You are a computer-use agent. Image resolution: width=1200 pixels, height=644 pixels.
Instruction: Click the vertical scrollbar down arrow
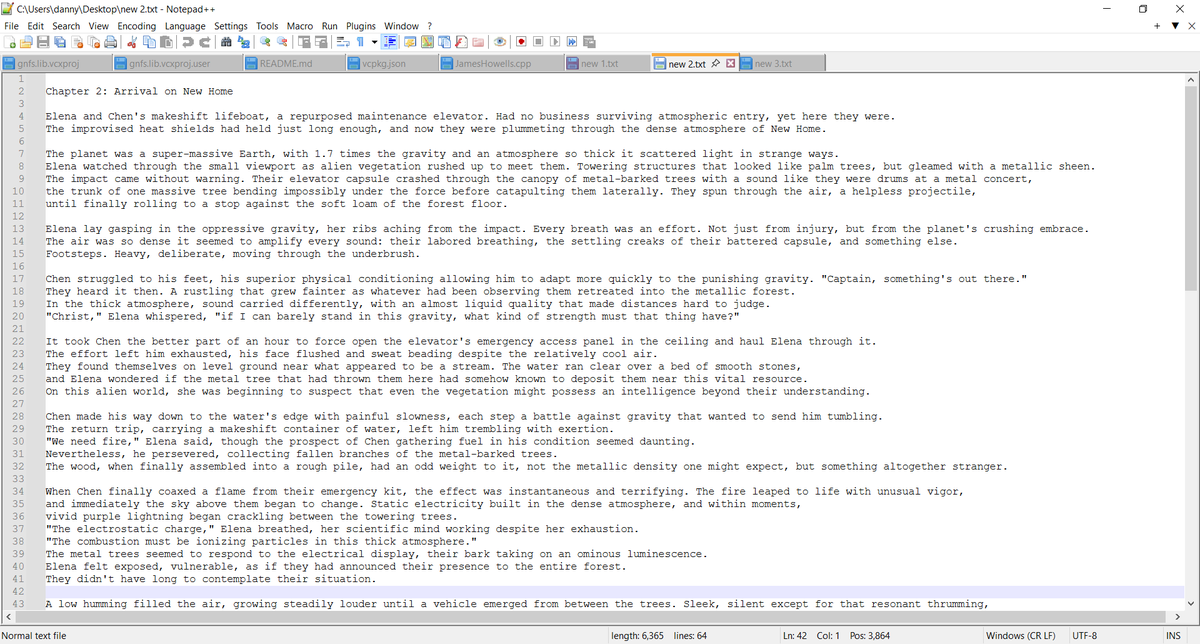tap(1191, 604)
